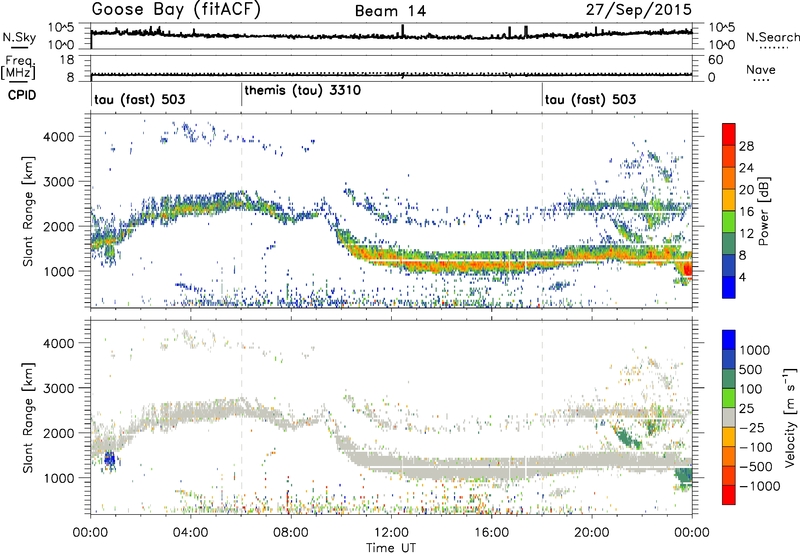The height and width of the screenshot is (554, 800).
Task: Click the 'Freq. [MHz]' axis label
Action: (x=18, y=67)
